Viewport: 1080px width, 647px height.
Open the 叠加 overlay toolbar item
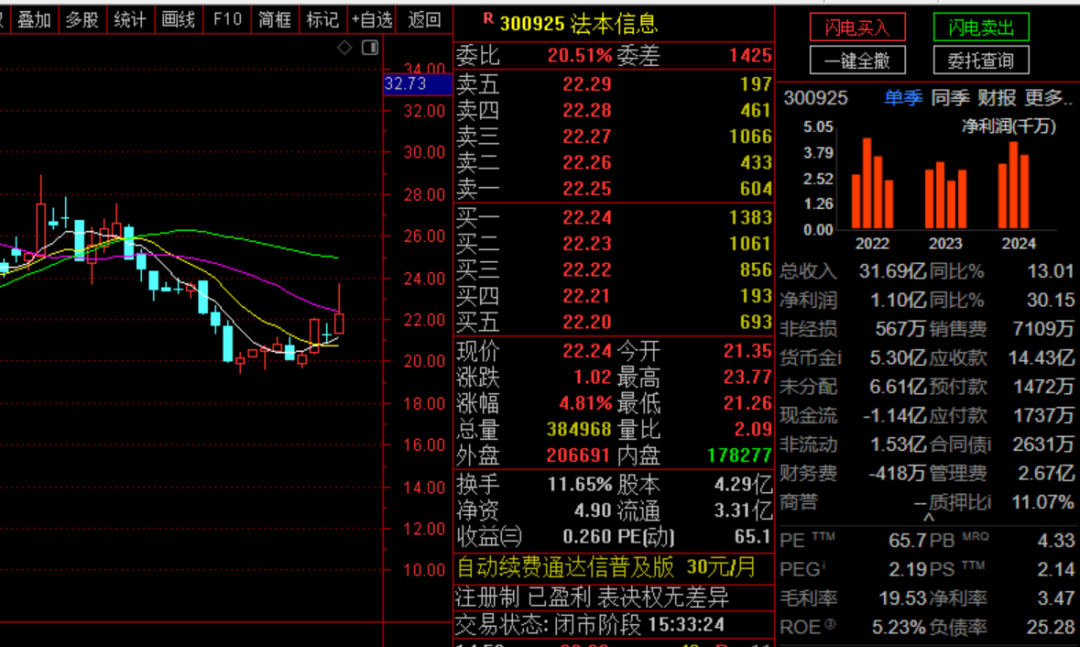coord(34,20)
